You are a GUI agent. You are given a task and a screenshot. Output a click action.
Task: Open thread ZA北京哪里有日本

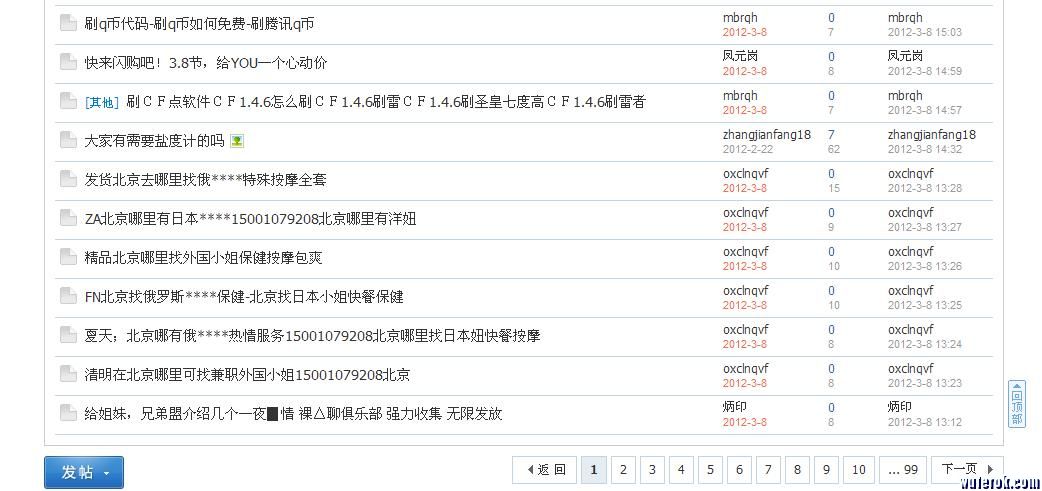(x=251, y=219)
